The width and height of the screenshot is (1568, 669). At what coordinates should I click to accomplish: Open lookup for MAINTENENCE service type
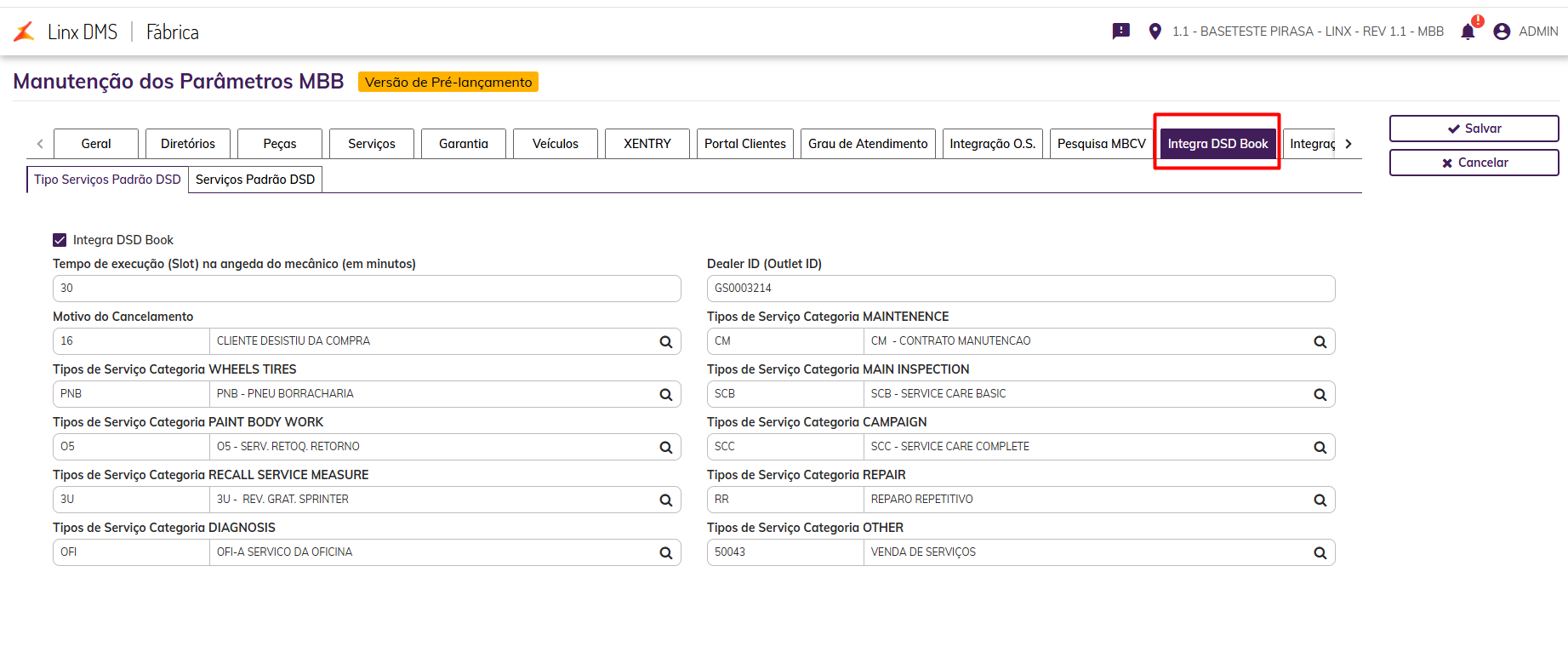click(1320, 341)
